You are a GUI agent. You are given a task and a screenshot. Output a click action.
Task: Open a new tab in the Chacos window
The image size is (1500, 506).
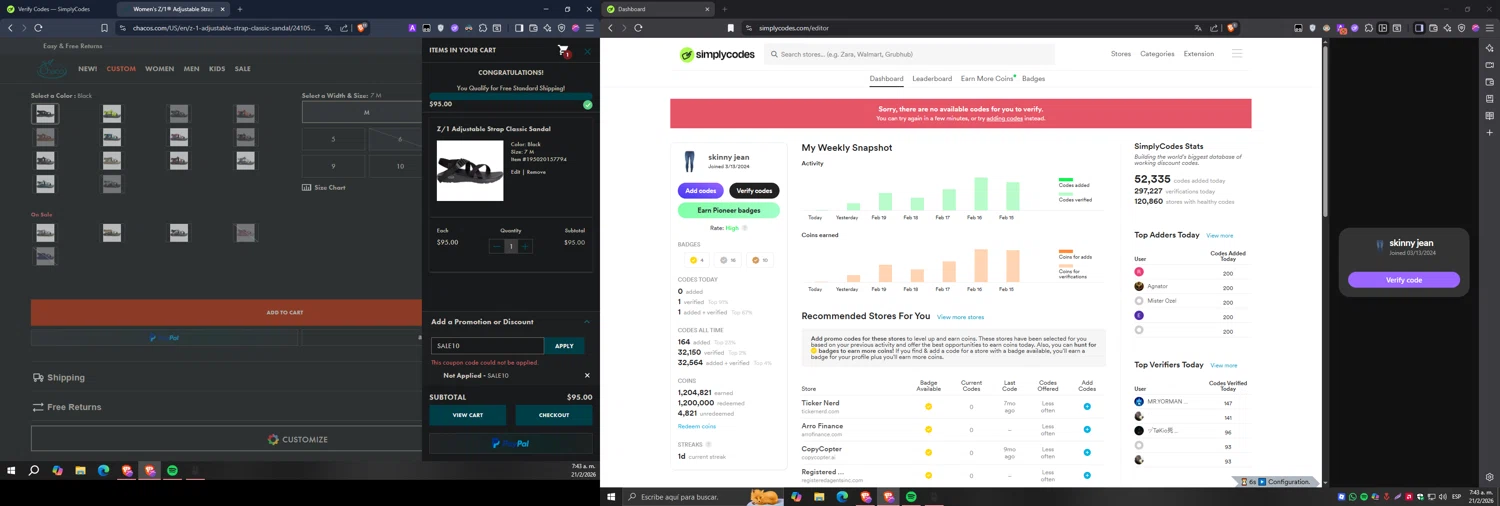pos(240,9)
